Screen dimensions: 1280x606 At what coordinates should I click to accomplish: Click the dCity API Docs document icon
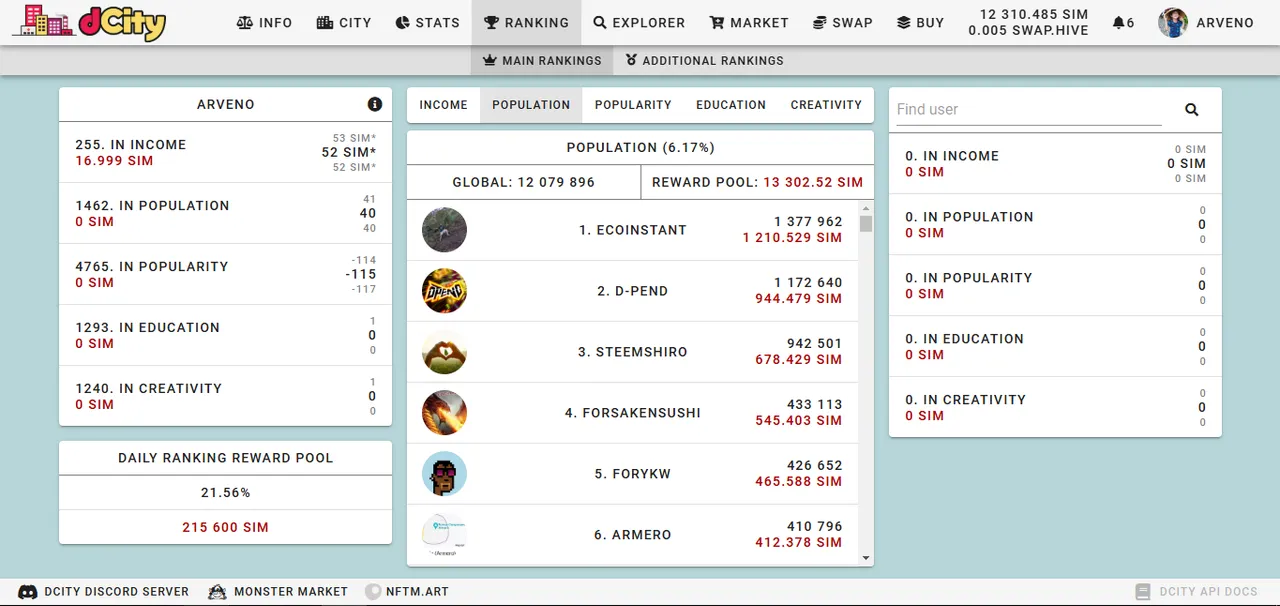pyautogui.click(x=1144, y=592)
